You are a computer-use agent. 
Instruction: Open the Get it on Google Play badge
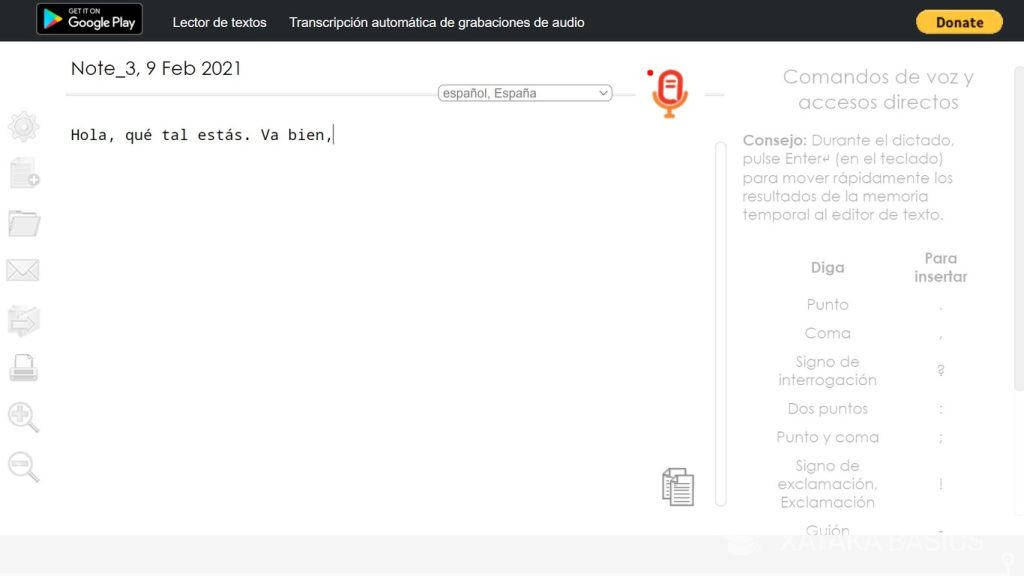pyautogui.click(x=89, y=19)
